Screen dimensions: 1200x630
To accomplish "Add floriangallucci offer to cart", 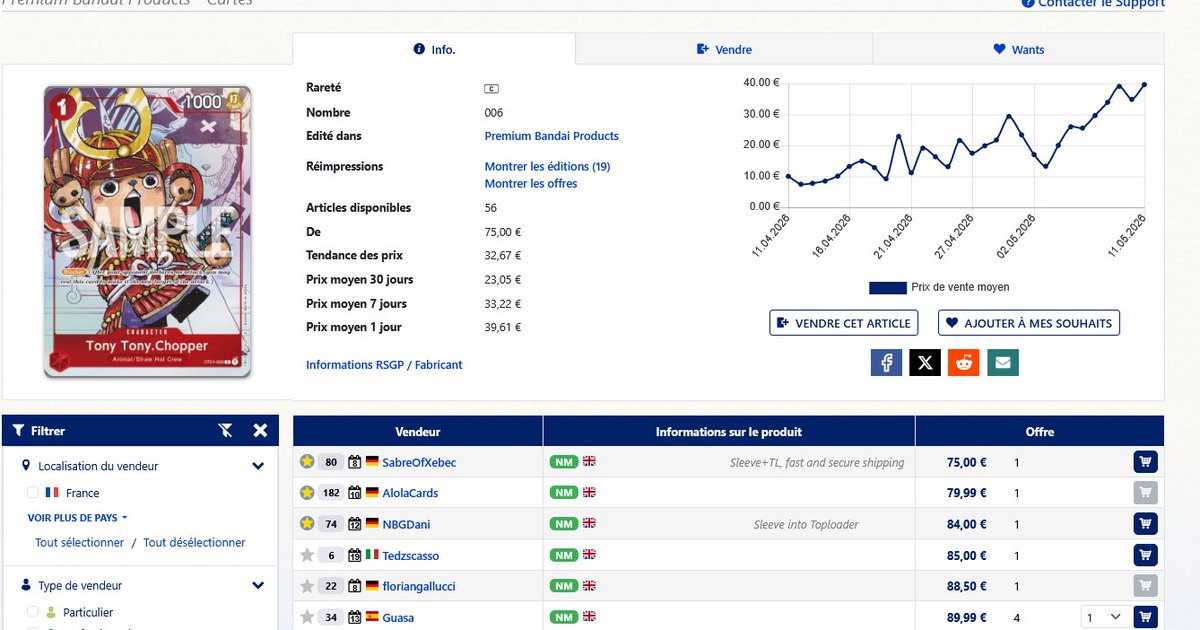I will (x=1145, y=586).
